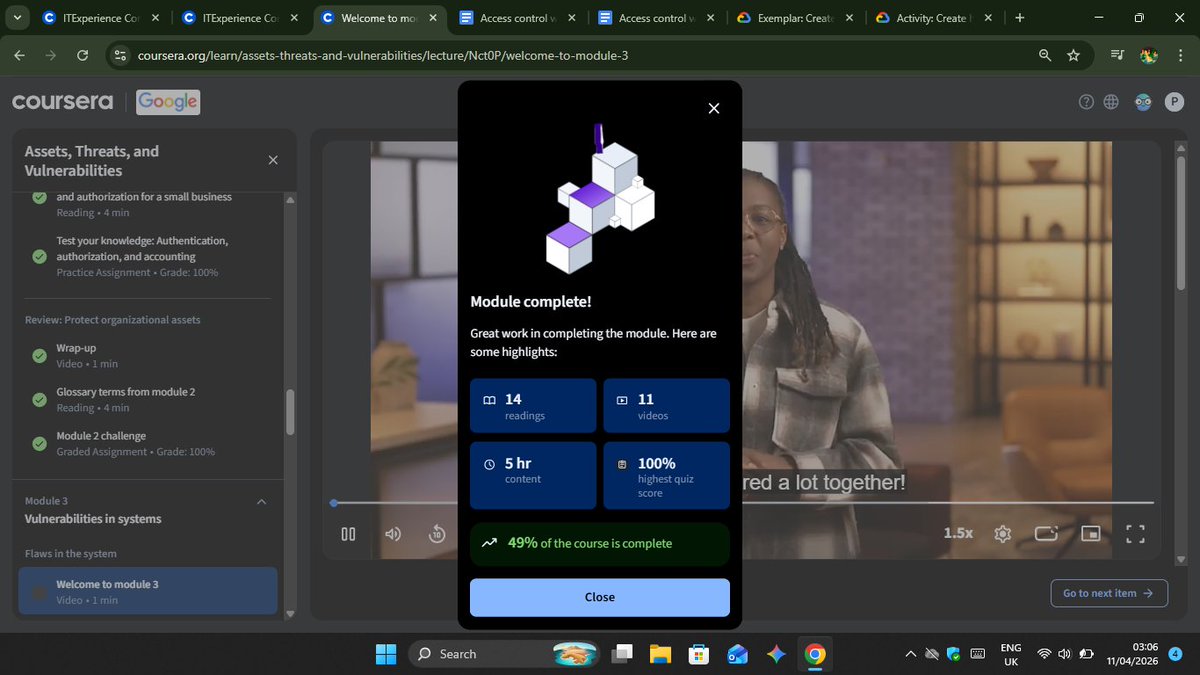Click Coursera logo
Image resolution: width=1200 pixels, height=675 pixels.
click(62, 102)
